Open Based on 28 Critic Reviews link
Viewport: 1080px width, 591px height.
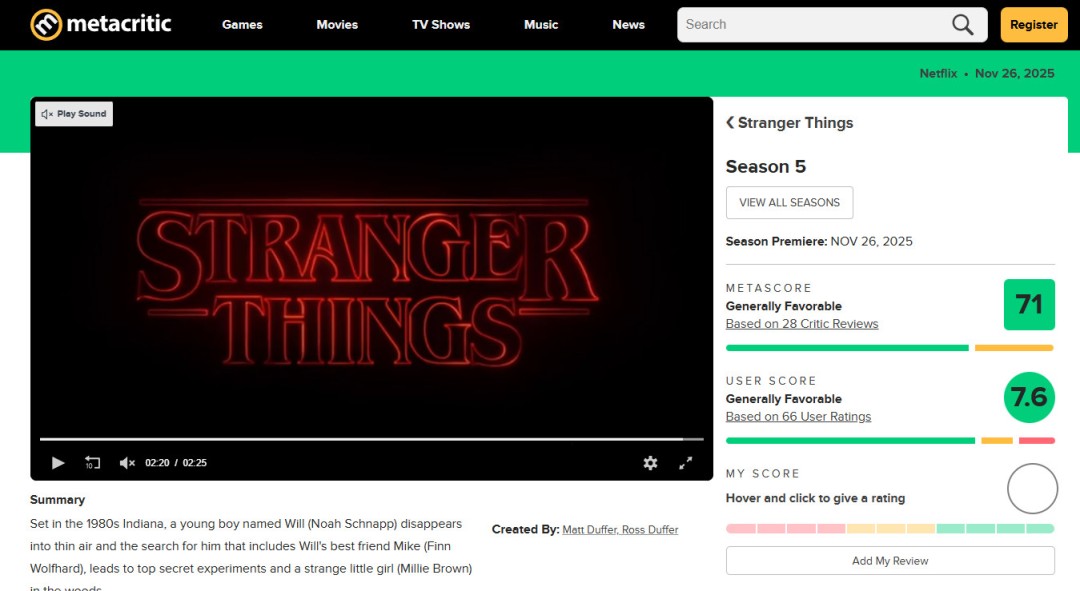(x=802, y=324)
